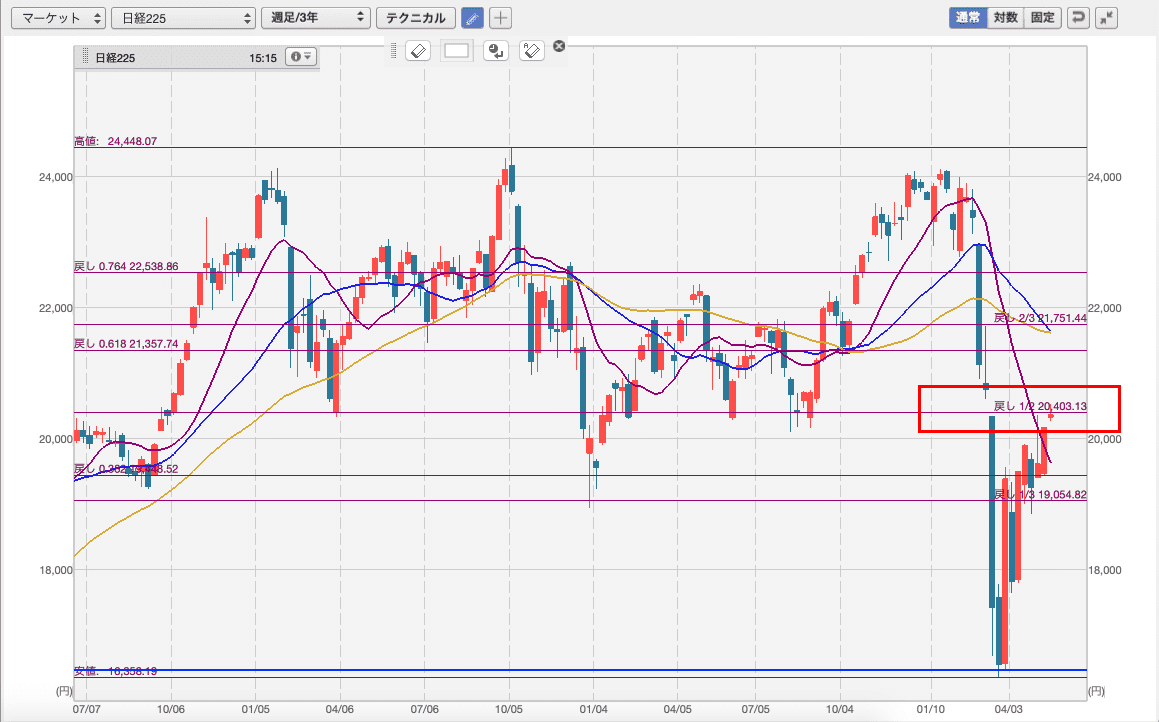
Task: Click the collapse-arrows shrink icon
Action: tap(1107, 18)
